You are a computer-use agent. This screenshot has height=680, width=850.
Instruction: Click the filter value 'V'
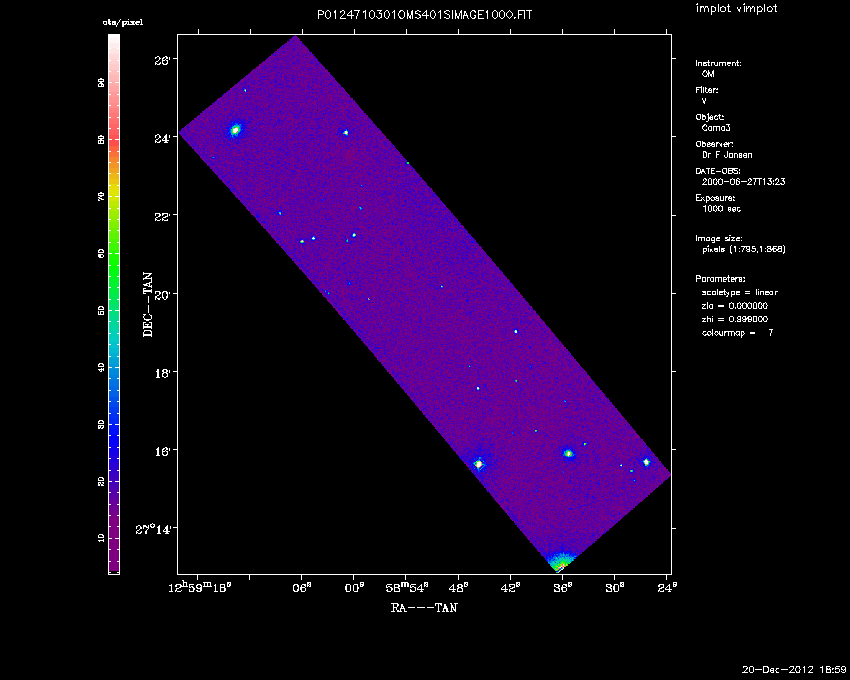tap(704, 101)
